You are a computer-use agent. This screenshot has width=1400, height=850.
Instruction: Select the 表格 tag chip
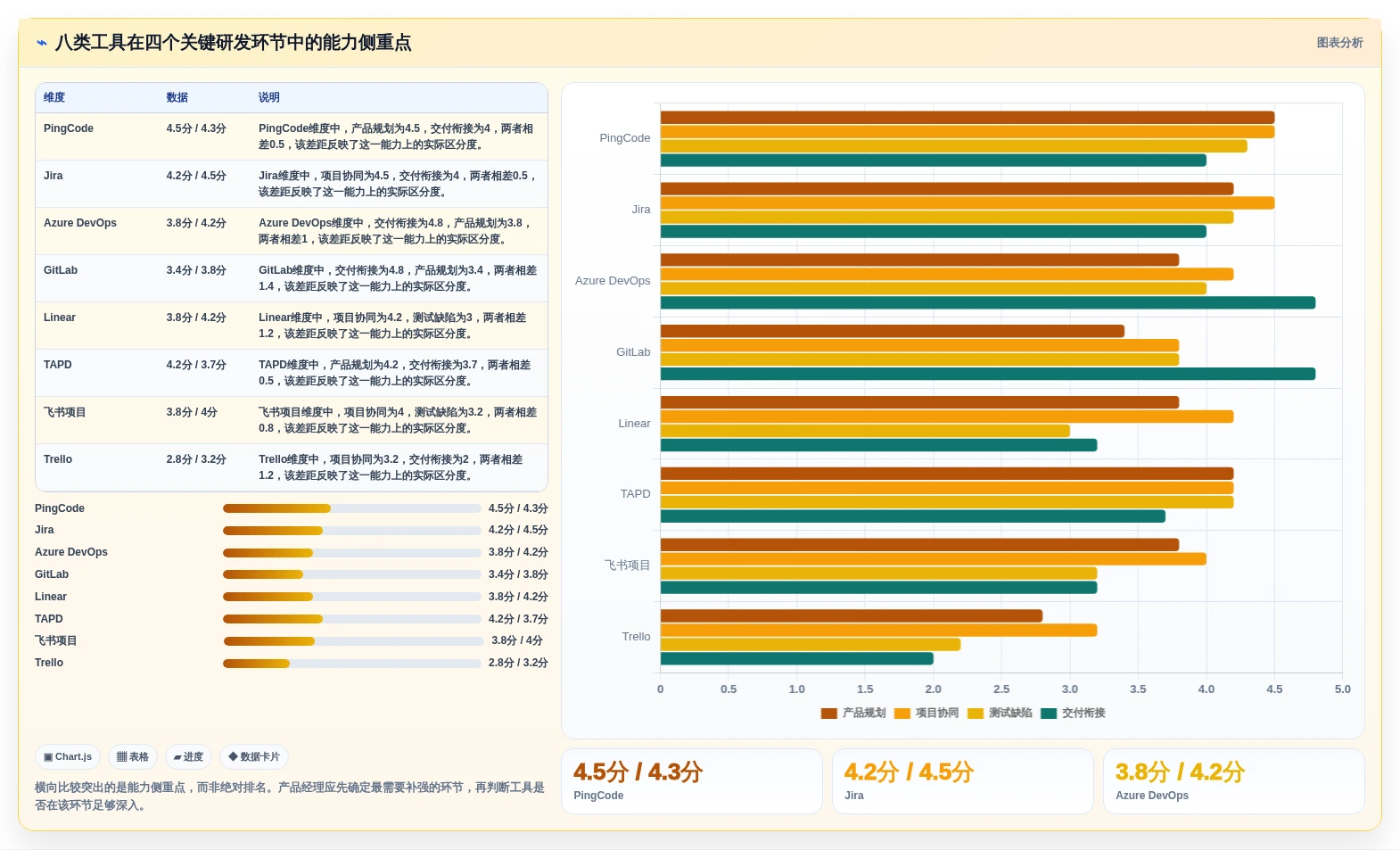point(133,757)
